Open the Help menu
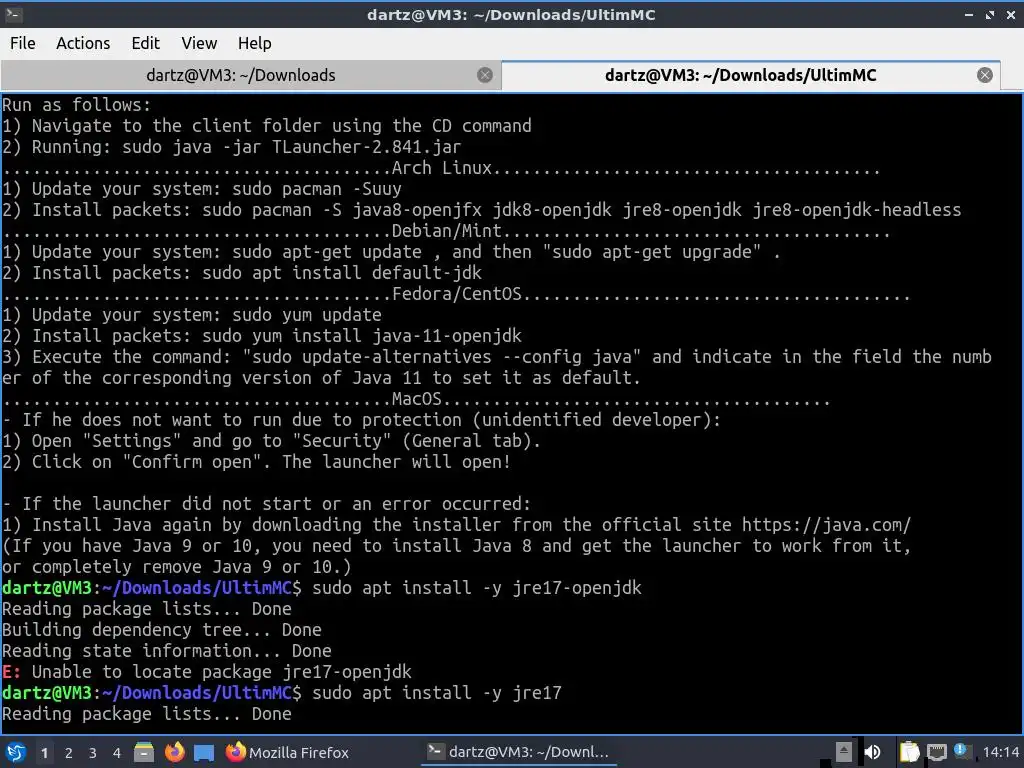 254,43
